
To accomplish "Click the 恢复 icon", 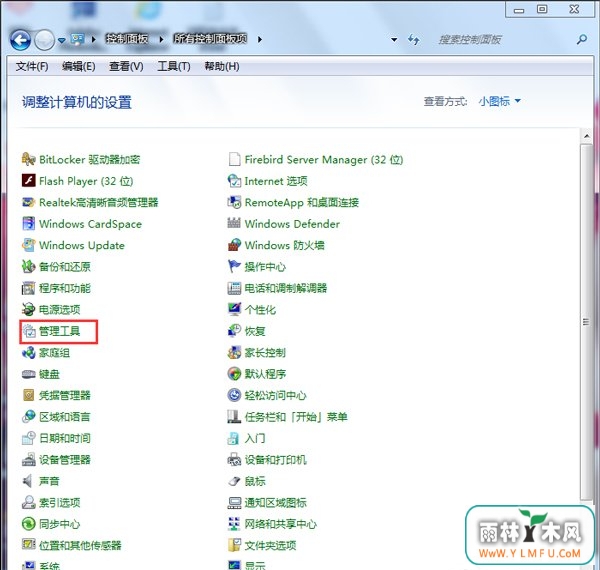I will tap(234, 331).
